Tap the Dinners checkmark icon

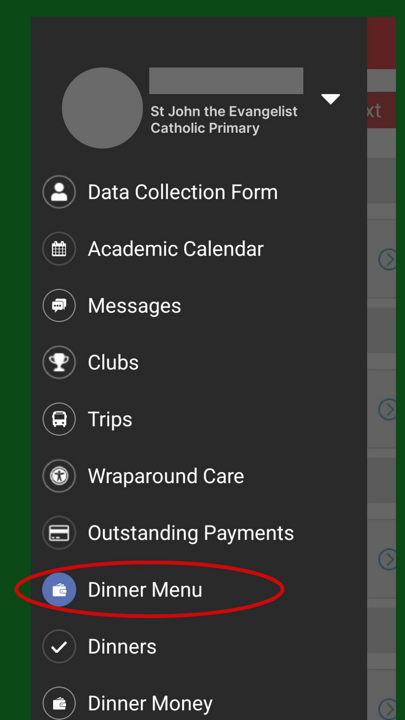click(59, 647)
